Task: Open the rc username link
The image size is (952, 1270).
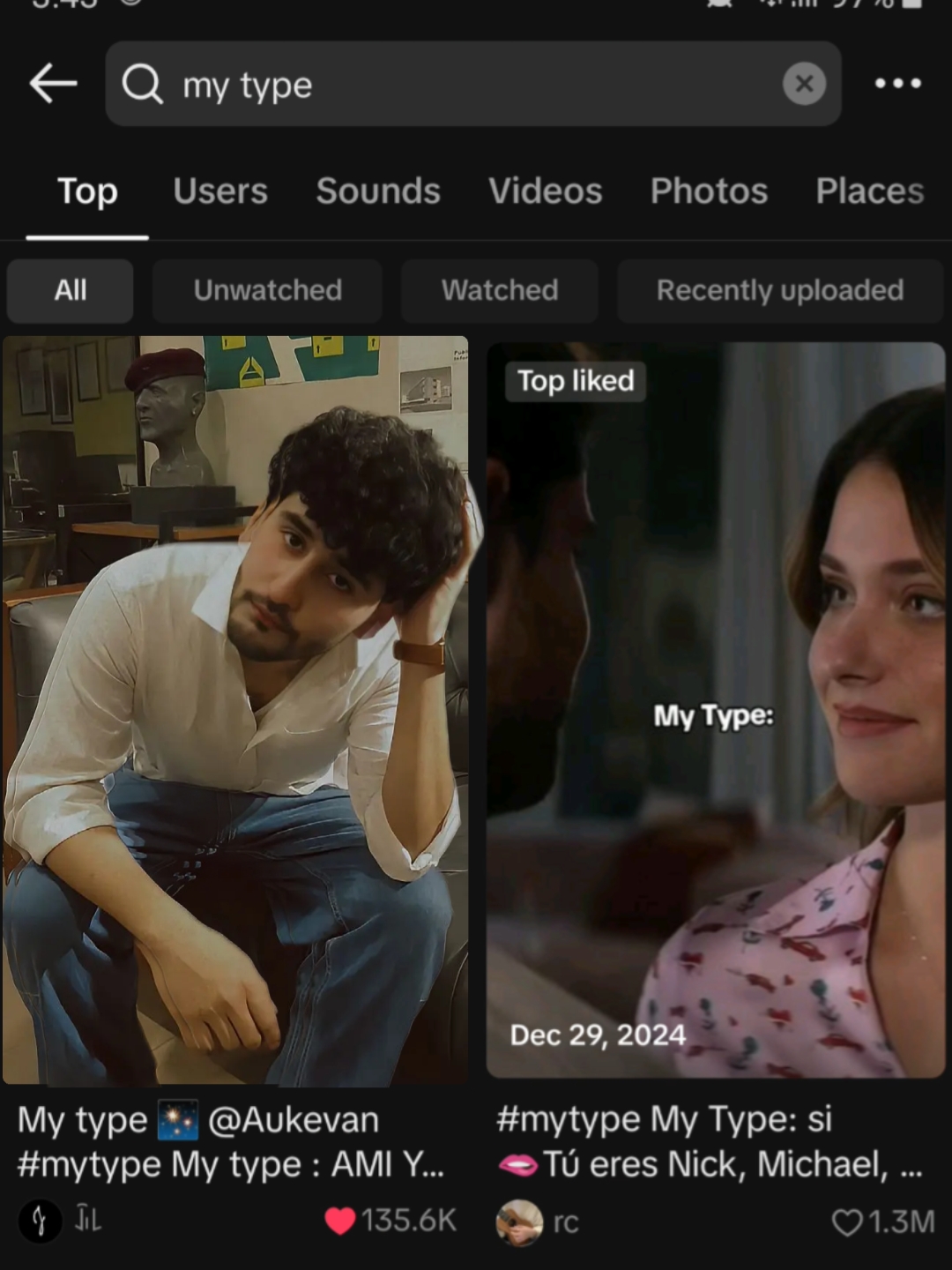Action: [x=566, y=1222]
